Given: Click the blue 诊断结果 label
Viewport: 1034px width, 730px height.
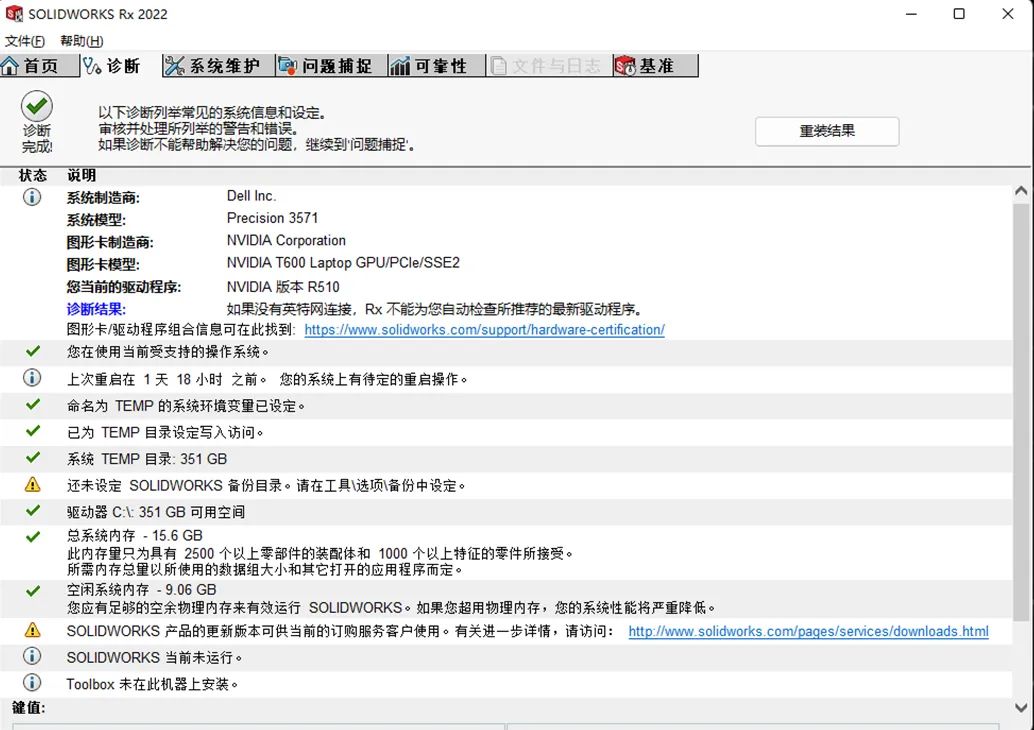Looking at the screenshot, I should point(96,309).
